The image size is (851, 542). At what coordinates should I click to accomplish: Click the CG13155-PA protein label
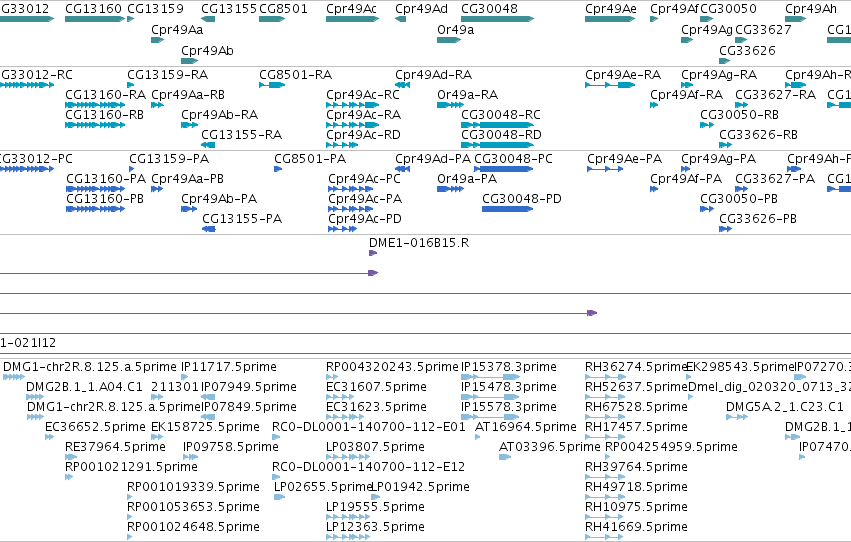[x=242, y=219]
